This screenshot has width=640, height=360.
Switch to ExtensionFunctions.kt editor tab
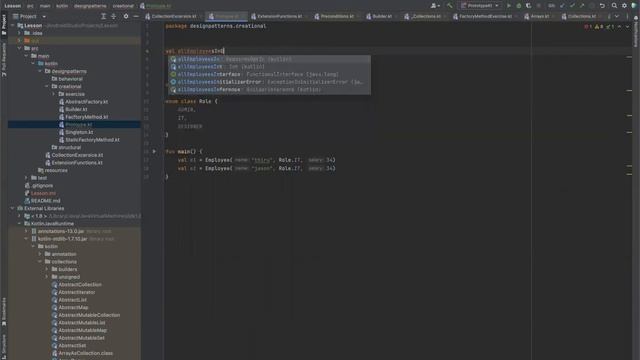tap(279, 16)
